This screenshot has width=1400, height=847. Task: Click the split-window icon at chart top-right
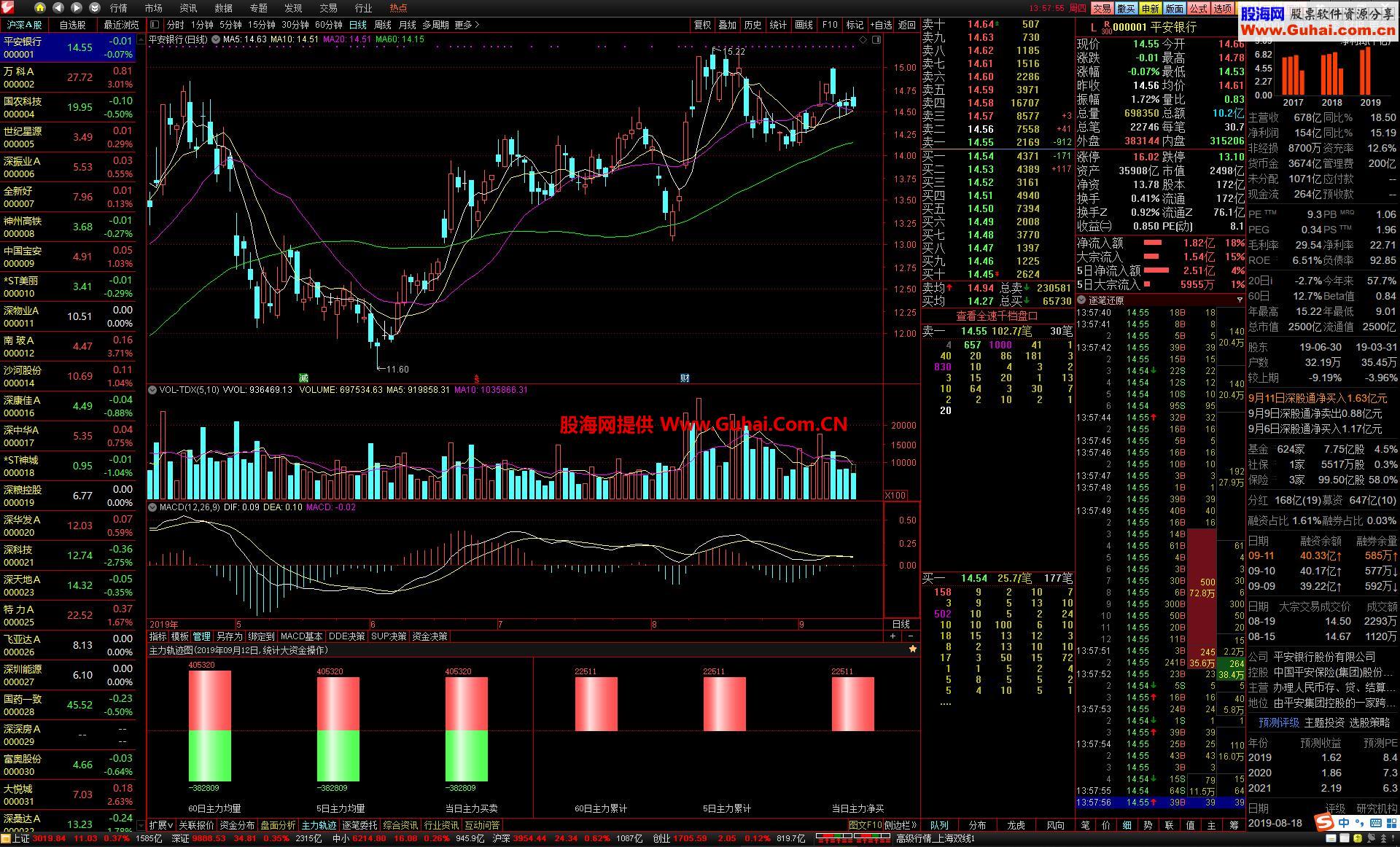pyautogui.click(x=876, y=40)
